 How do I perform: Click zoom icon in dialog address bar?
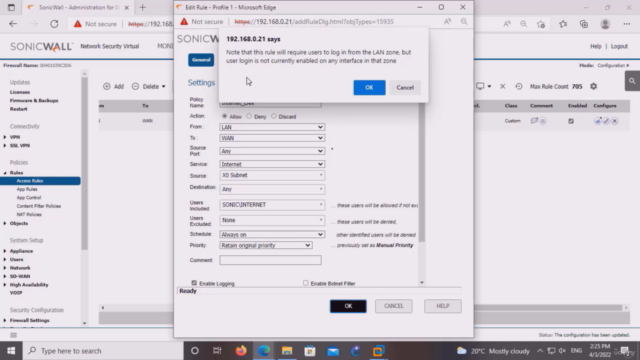point(464,21)
